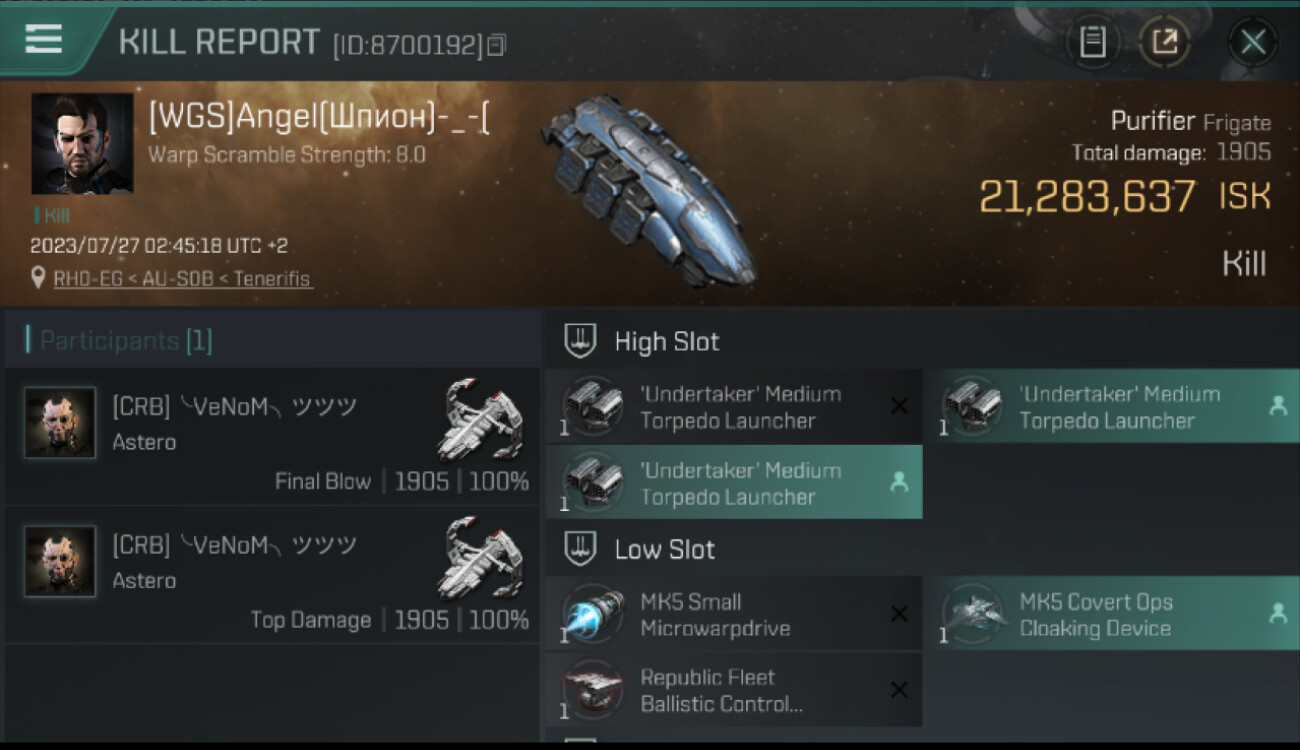Click Astero ship icon on Top Damage row
Viewport: 1300px width, 750px height.
(x=483, y=556)
